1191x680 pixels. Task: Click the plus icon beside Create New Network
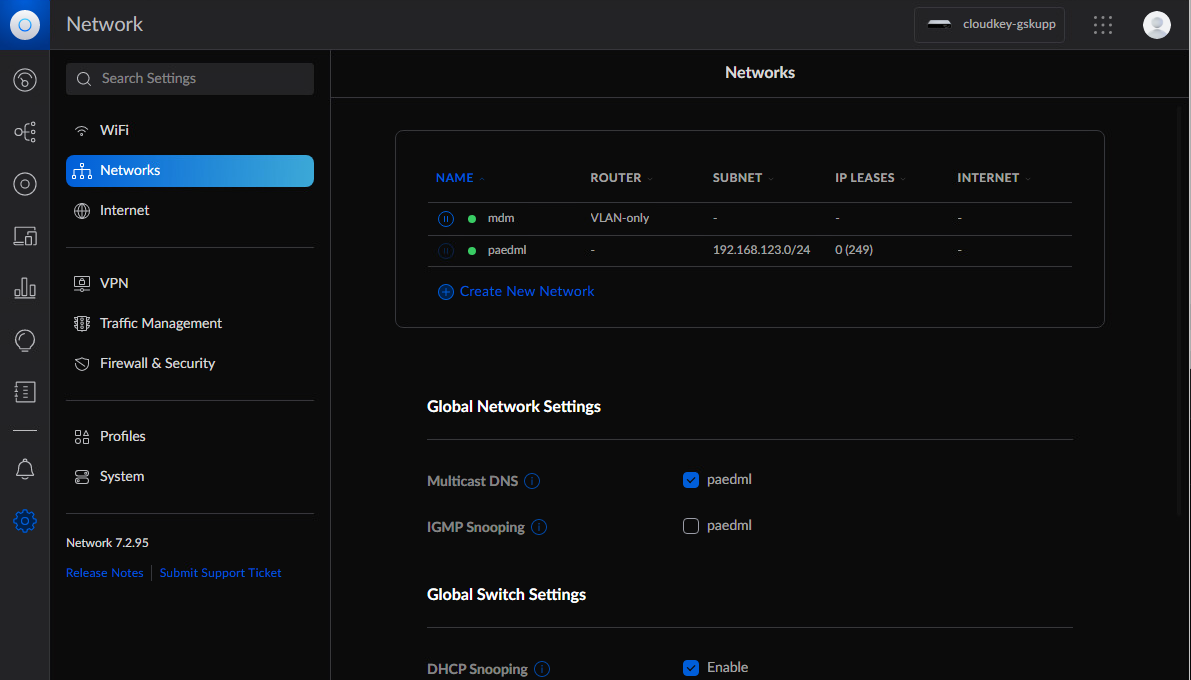446,292
